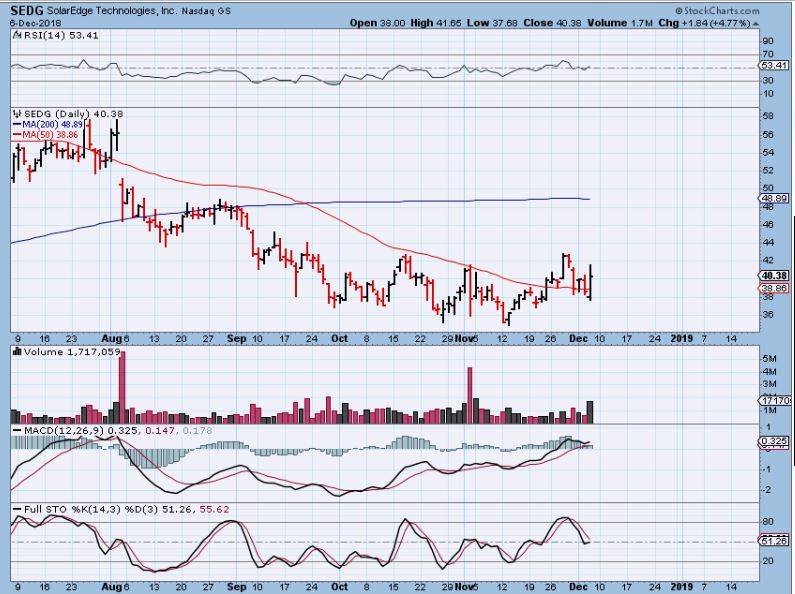The image size is (795, 594).
Task: Click the up arrow beside the Chg value
Action: point(755,23)
